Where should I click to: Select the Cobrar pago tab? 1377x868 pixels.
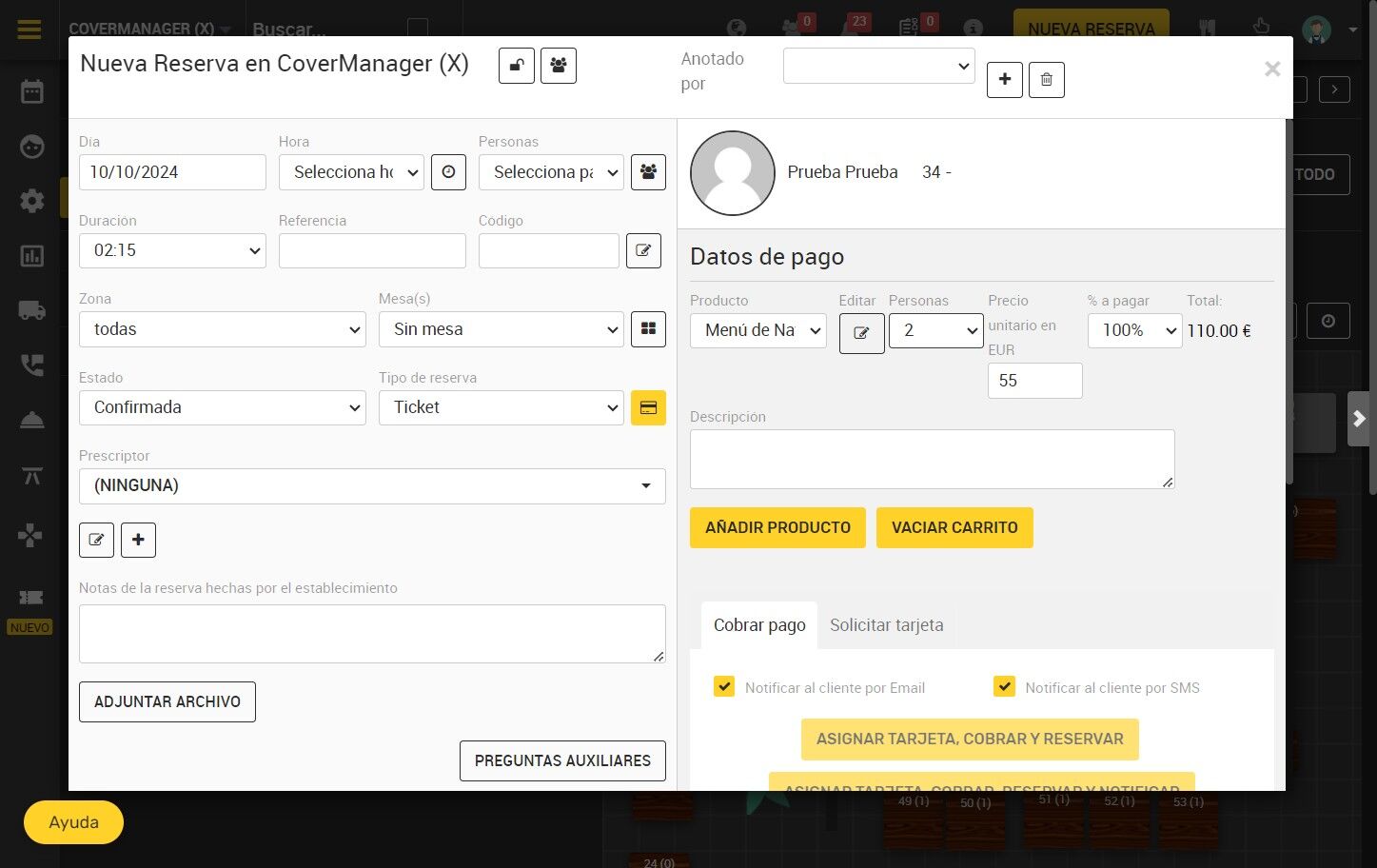pyautogui.click(x=759, y=625)
